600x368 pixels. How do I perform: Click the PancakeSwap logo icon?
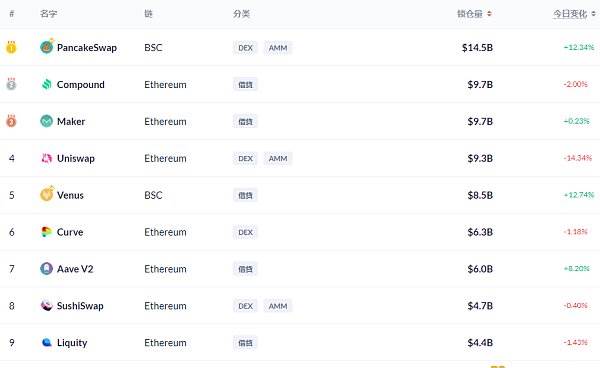(47, 47)
